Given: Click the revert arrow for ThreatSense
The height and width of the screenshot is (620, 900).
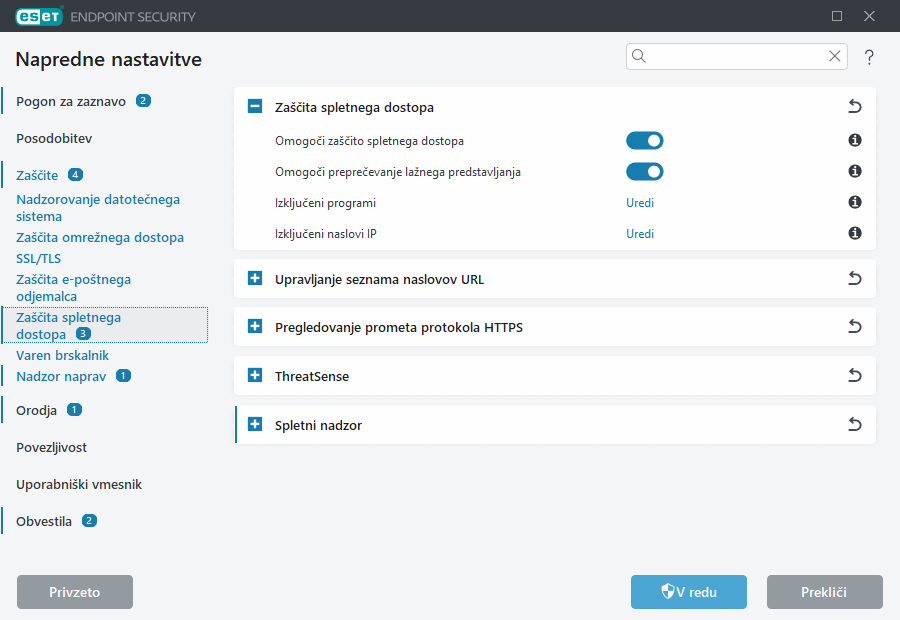Looking at the screenshot, I should point(854,376).
